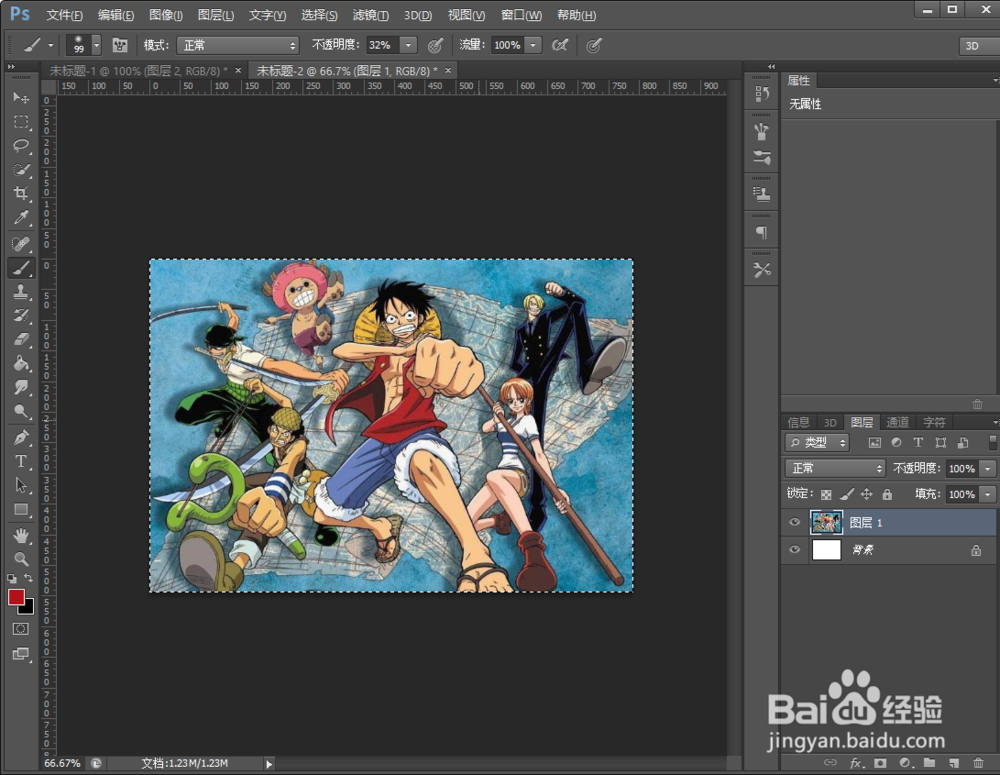
Task: Enable airbrush mode button
Action: pyautogui.click(x=560, y=45)
